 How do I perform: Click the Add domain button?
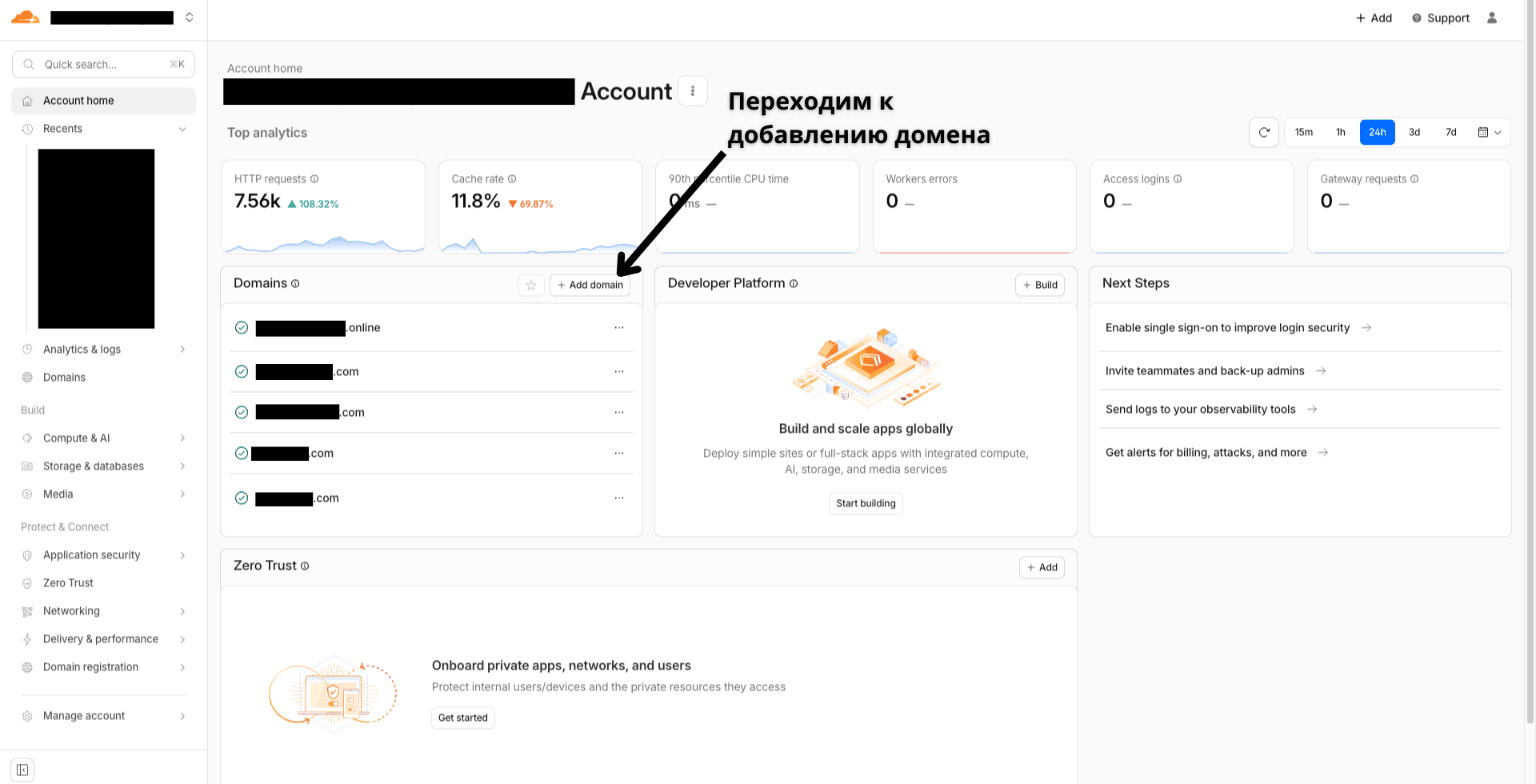pos(590,285)
